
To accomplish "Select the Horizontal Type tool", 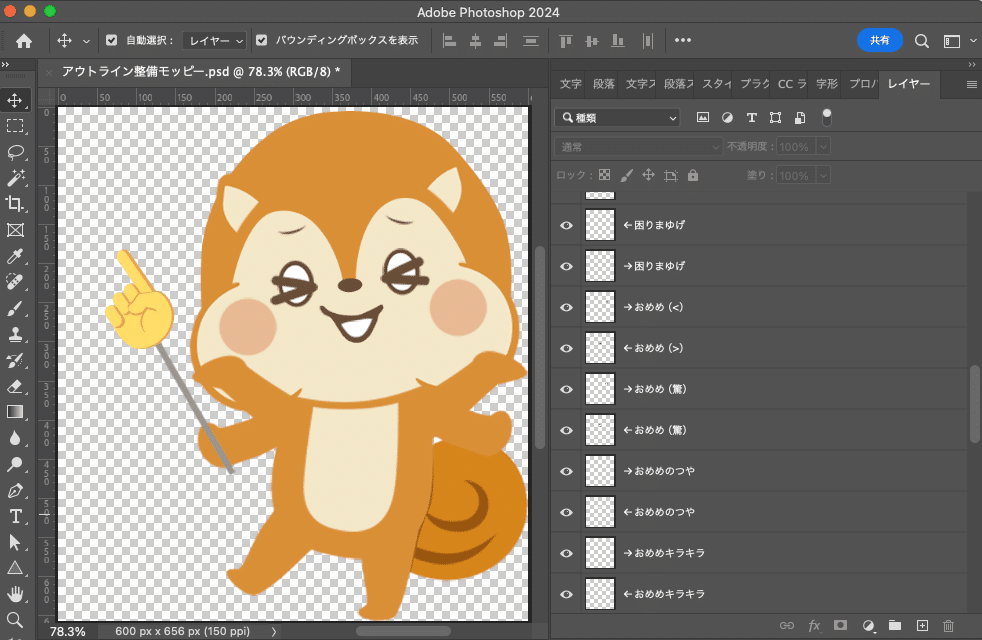I will point(15,516).
